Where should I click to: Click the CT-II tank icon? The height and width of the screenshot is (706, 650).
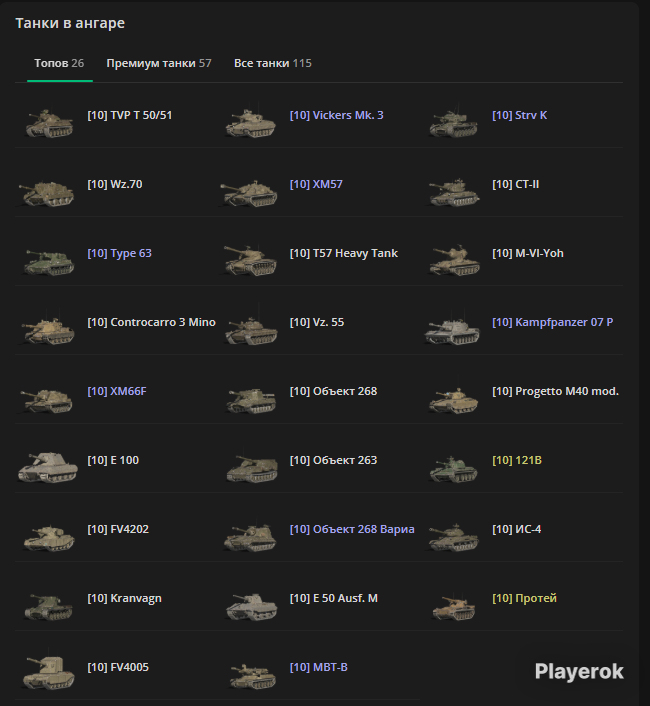click(x=454, y=192)
